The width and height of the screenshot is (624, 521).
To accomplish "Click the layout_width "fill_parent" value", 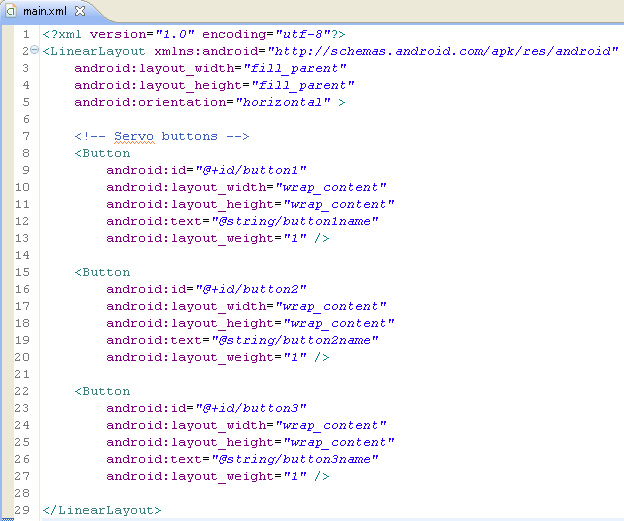I will coord(294,68).
